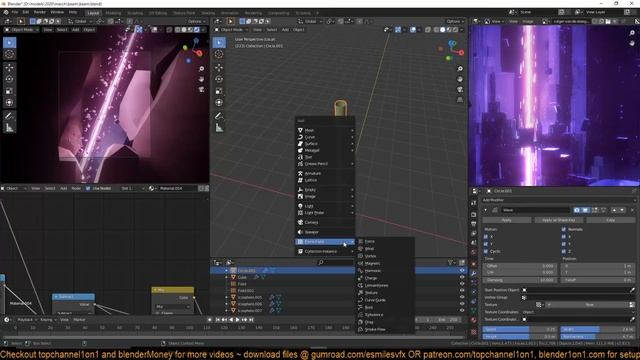Select the Cursor tool in left rendered viewport
The image size is (640, 360).
tap(9, 54)
